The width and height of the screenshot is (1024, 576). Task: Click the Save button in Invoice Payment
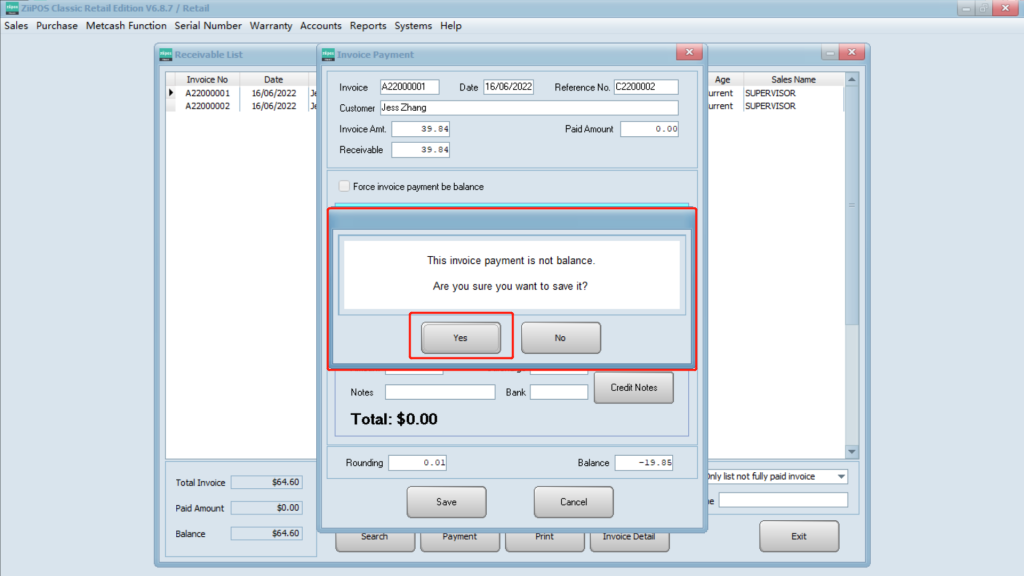446,502
